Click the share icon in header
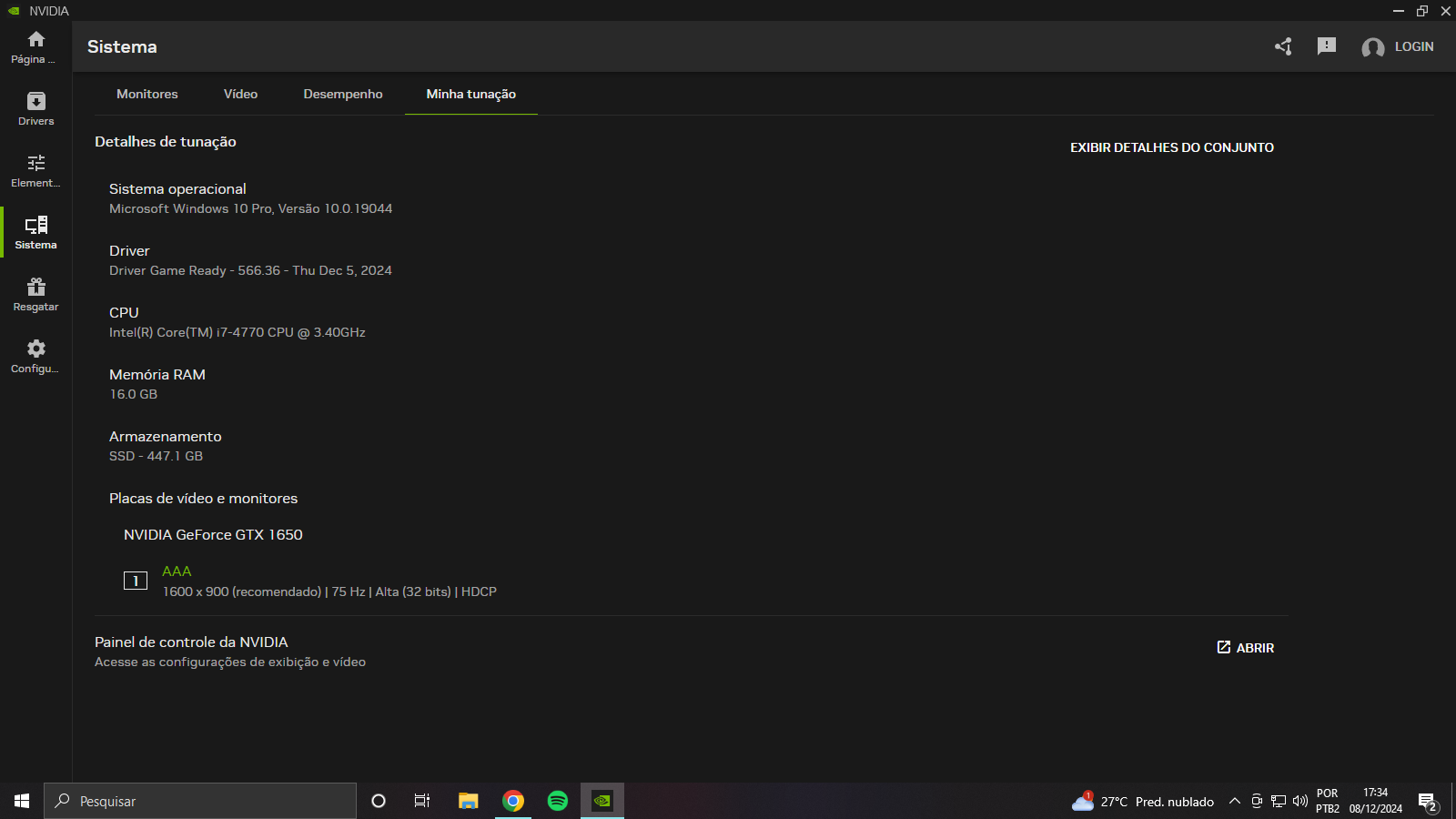1456x819 pixels. click(1283, 46)
